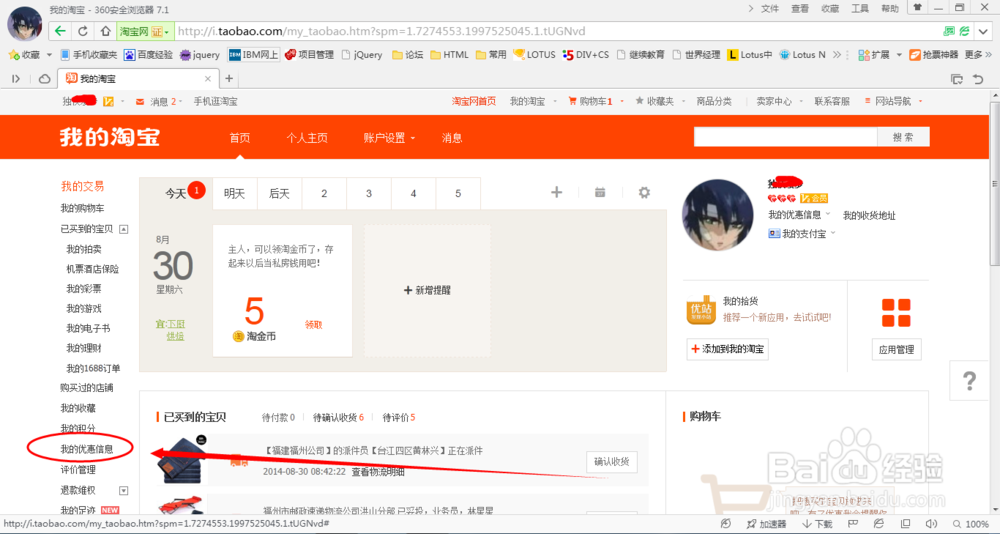Open the 百度经验 bookmark
The image size is (1000, 534).
pos(149,55)
